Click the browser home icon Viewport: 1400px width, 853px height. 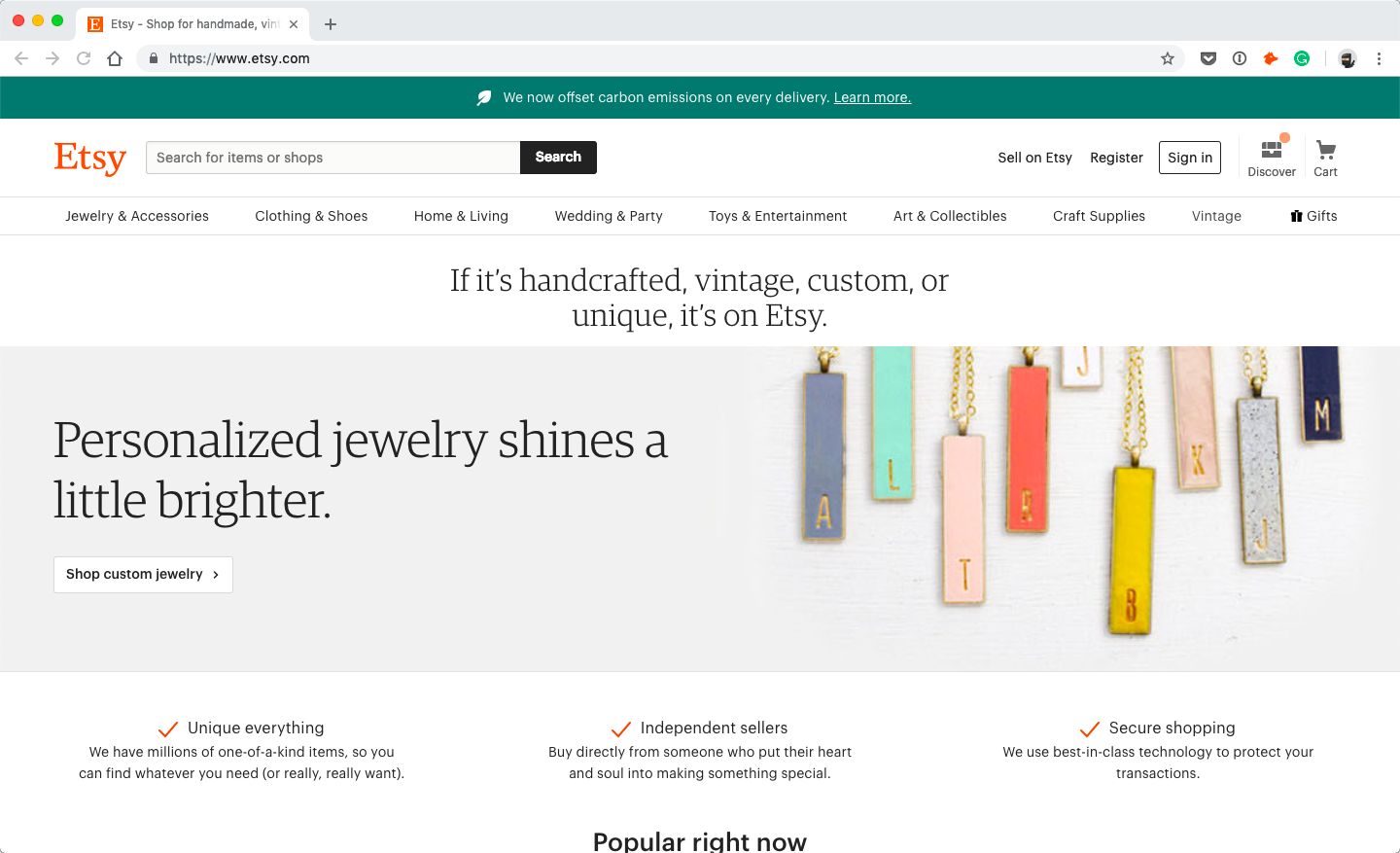(x=115, y=58)
